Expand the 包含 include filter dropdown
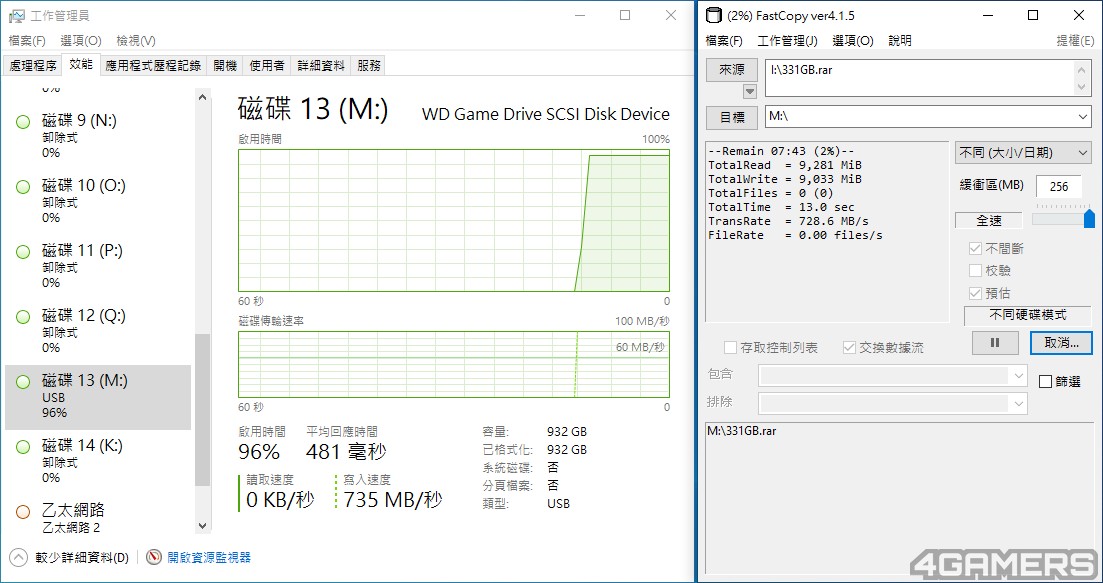1103x583 pixels. [1019, 376]
